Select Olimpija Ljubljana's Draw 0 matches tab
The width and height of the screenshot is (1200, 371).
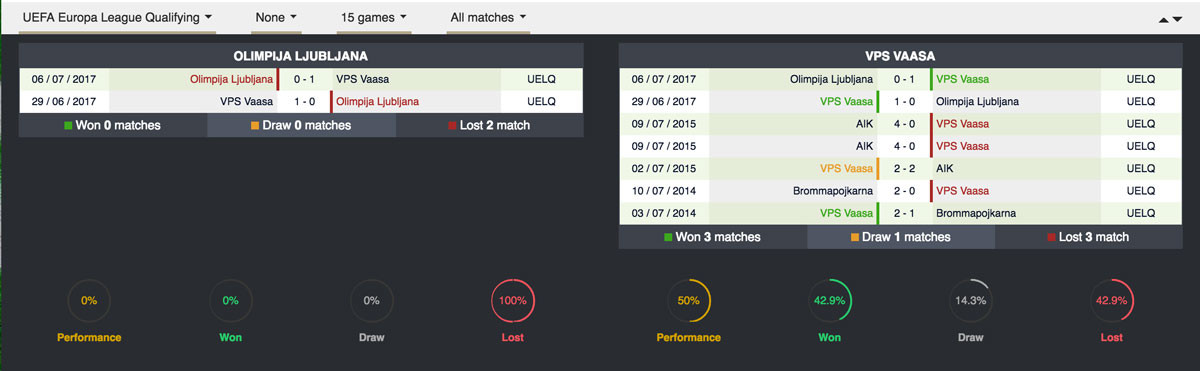point(301,125)
